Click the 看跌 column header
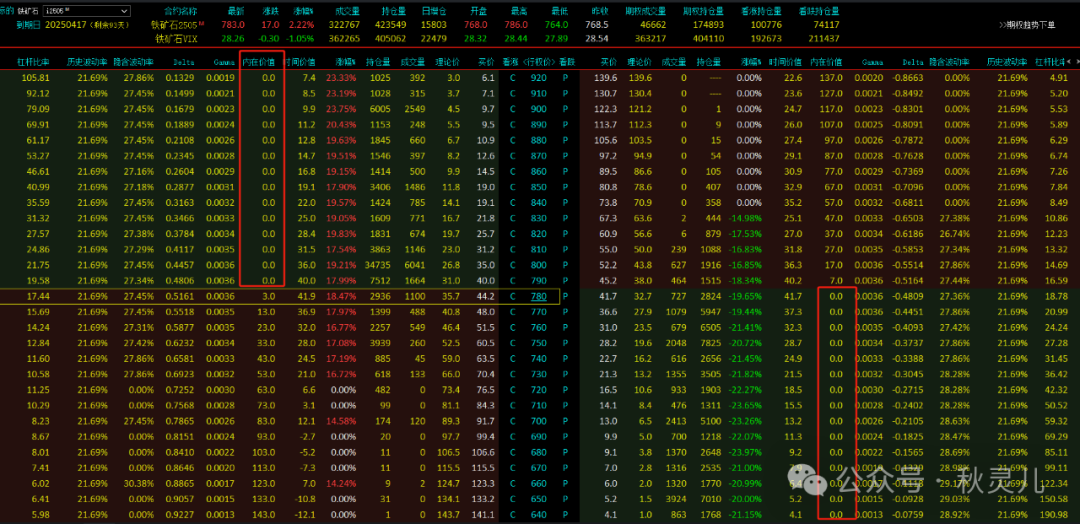Image resolution: width=1080 pixels, height=524 pixels. 566,62
